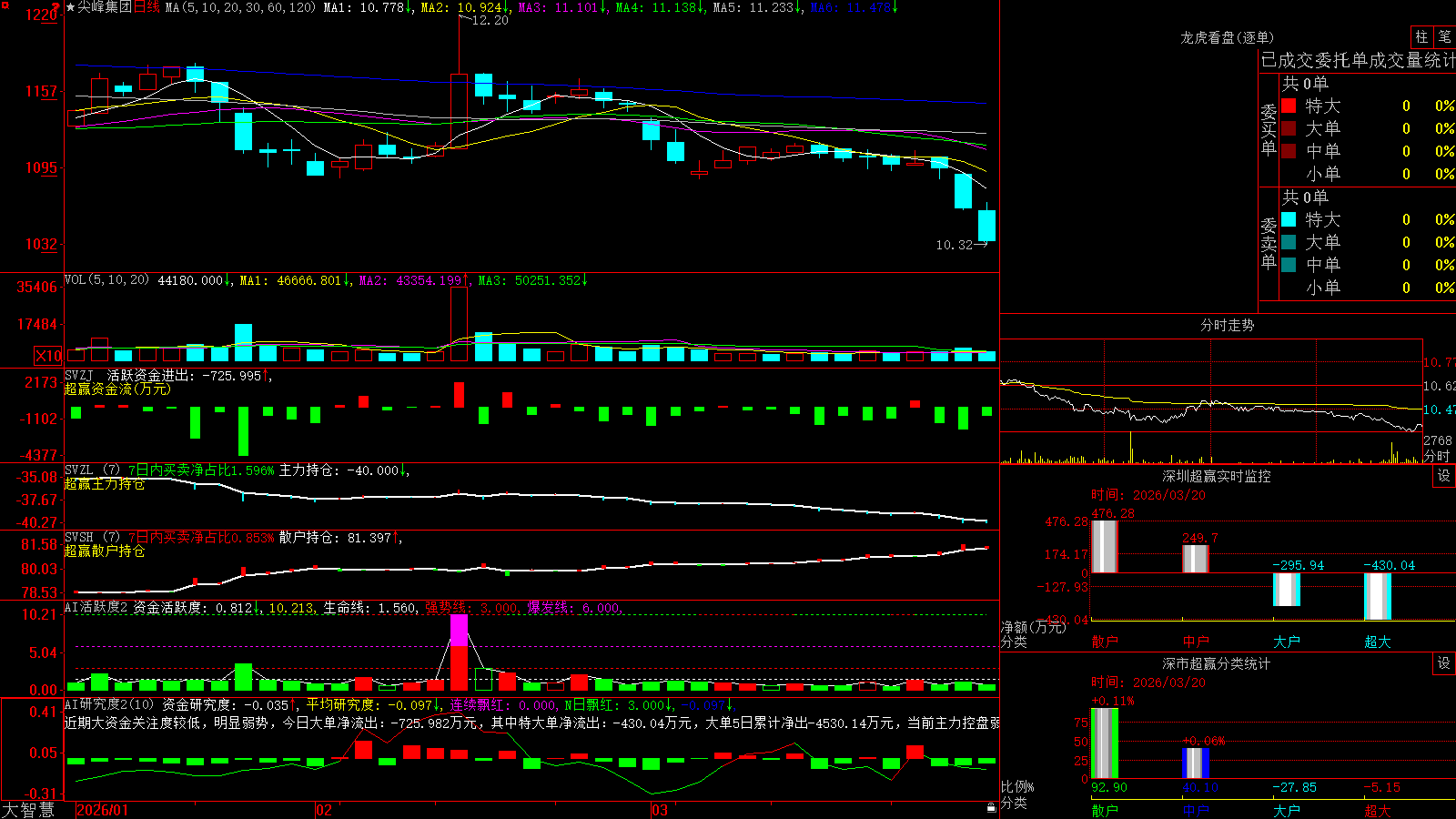This screenshot has width=1456, height=819.
Task: Click 时间: 2026/03/20 in 超赢实时监控
Action: 1148,495
